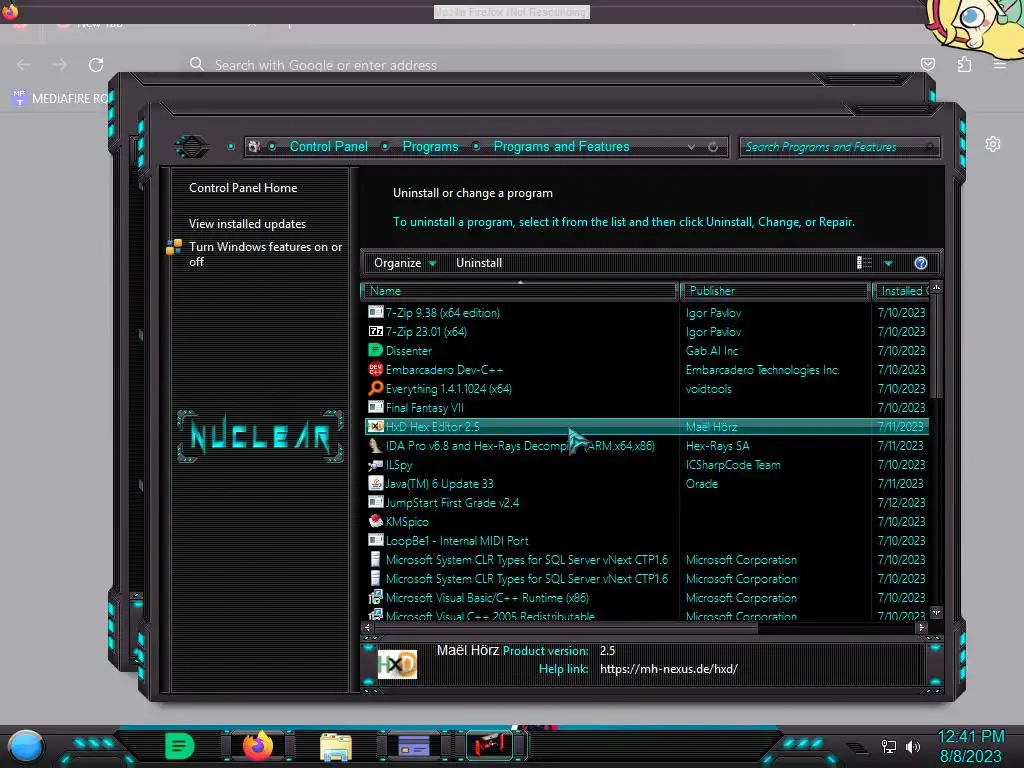Open File Explorer from the taskbar
1024x768 pixels.
pos(336,747)
